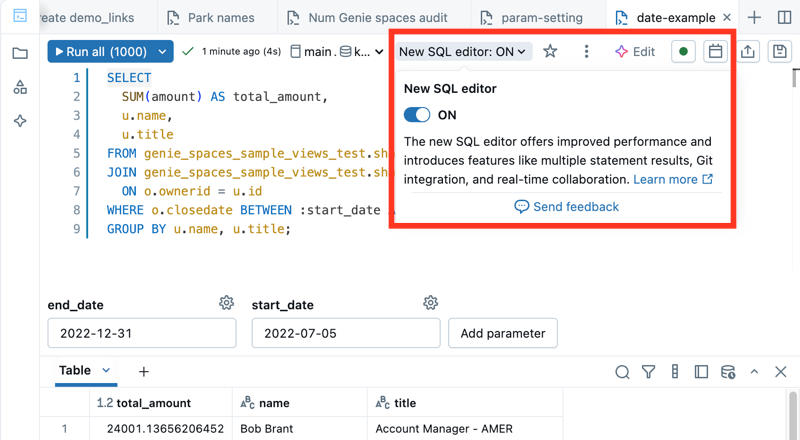Save the query with the disk icon
Image resolution: width=800 pixels, height=440 pixels.
[780, 51]
